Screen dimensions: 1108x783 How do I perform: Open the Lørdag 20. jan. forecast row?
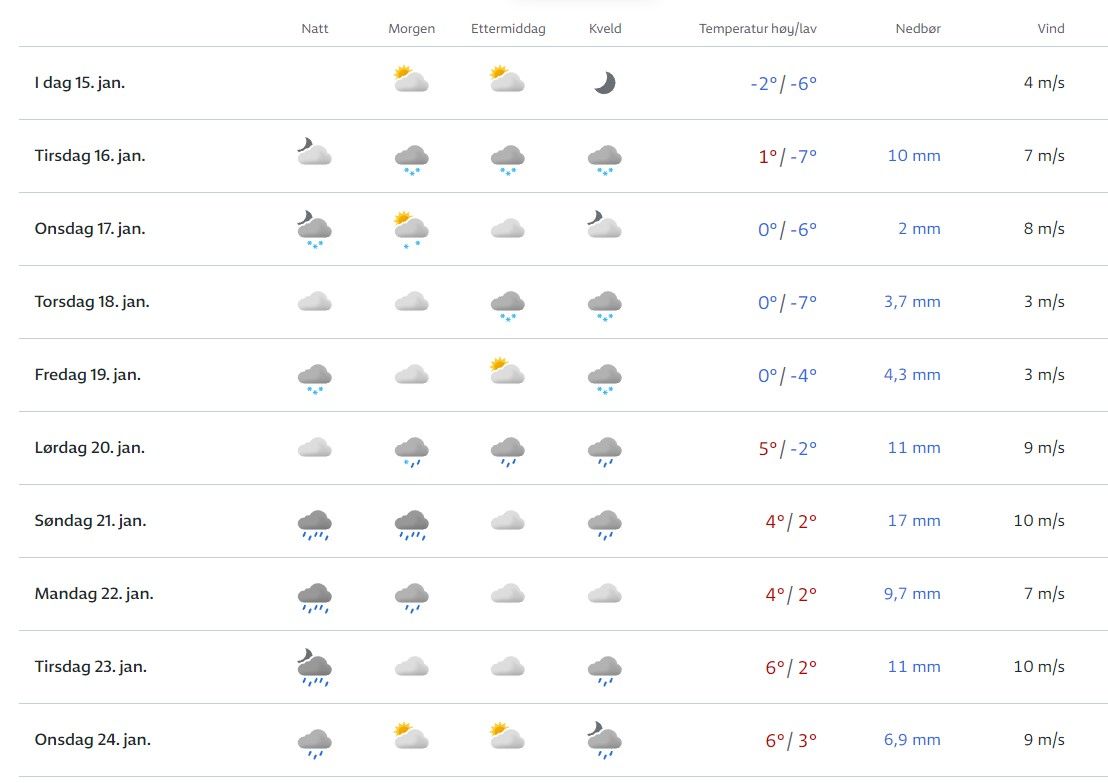[x=90, y=448]
